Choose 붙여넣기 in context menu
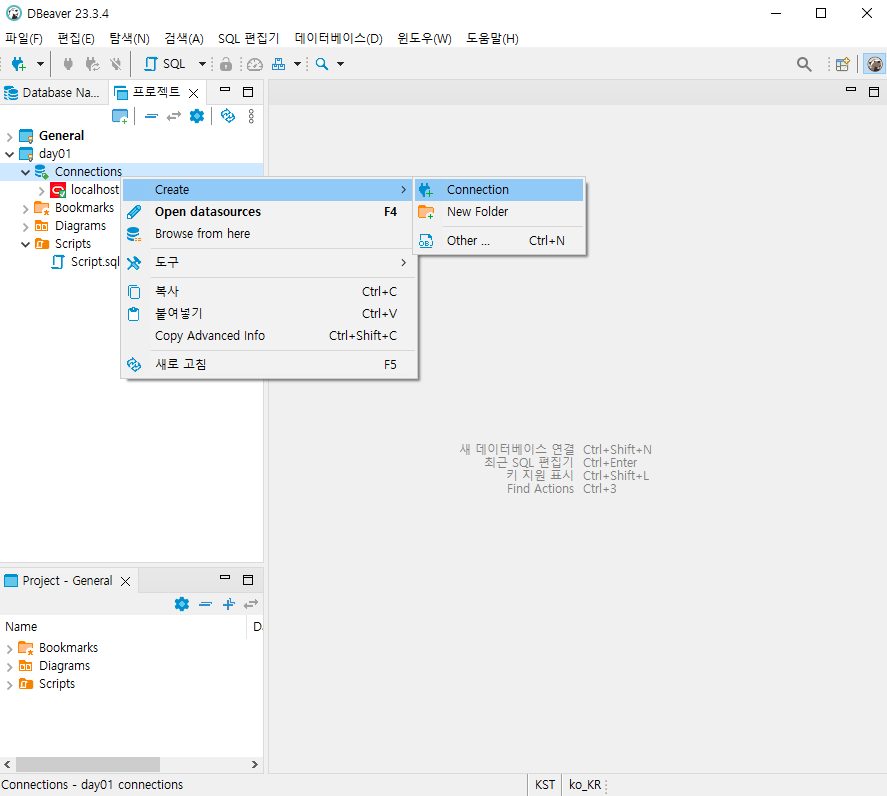The width and height of the screenshot is (887, 796). 267,313
